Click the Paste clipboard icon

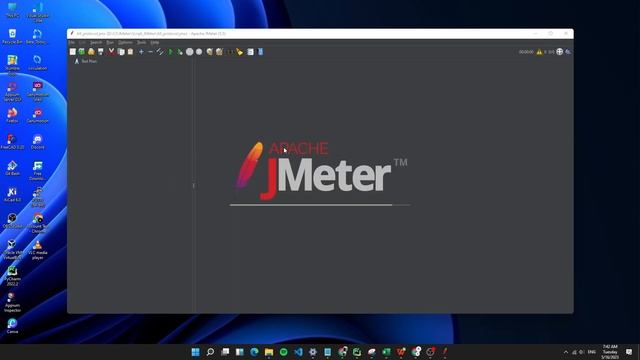pyautogui.click(x=130, y=52)
